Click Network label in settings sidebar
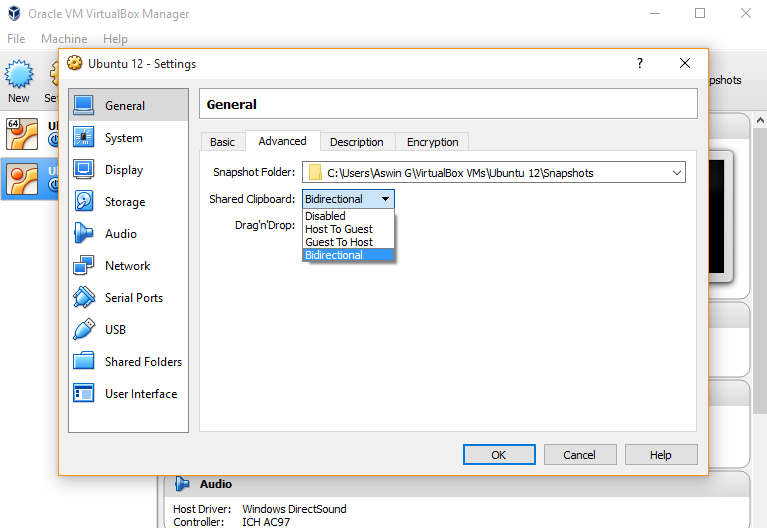767x528 pixels. (128, 266)
